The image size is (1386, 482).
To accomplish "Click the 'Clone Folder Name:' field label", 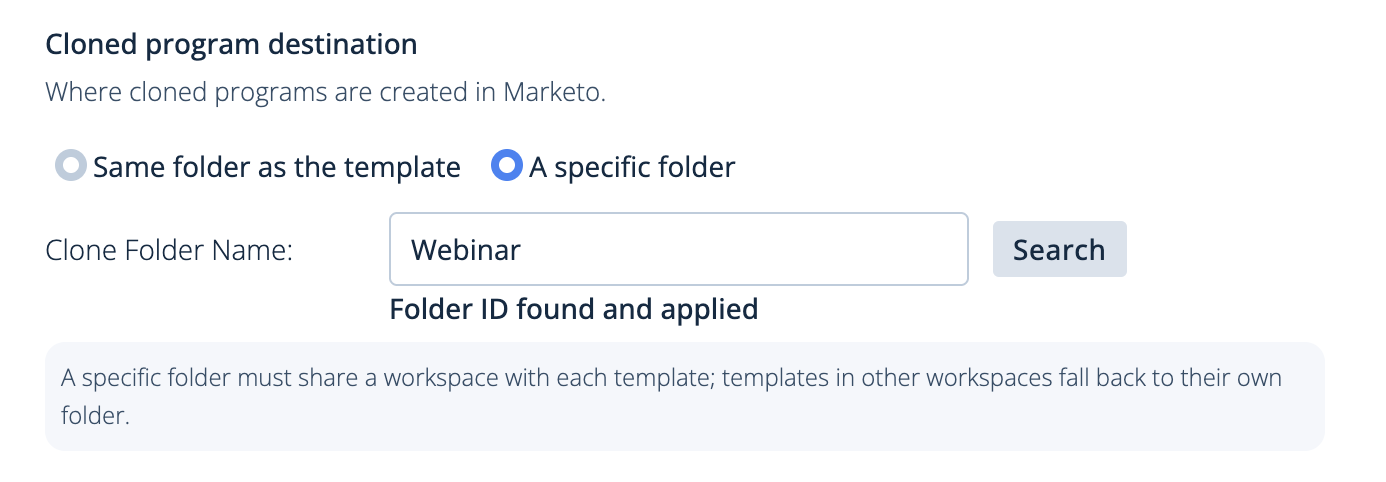I will coord(169,250).
